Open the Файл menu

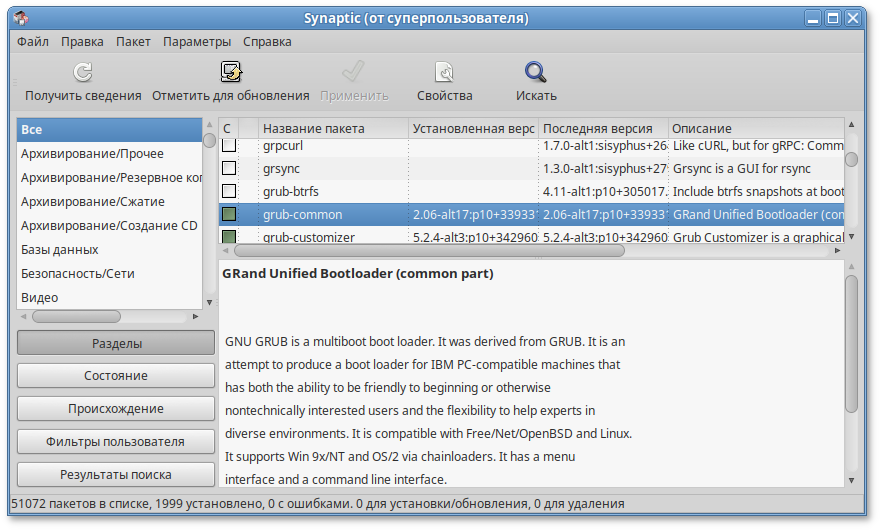(33, 42)
